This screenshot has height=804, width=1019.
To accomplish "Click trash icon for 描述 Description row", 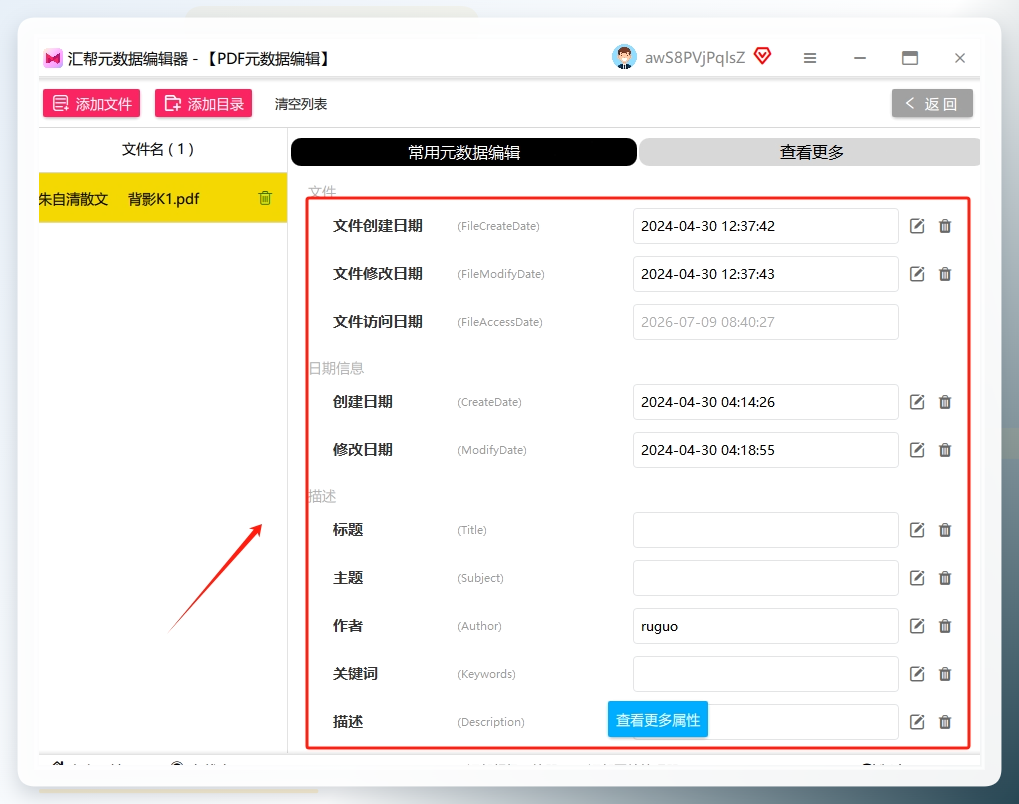I will pos(945,722).
